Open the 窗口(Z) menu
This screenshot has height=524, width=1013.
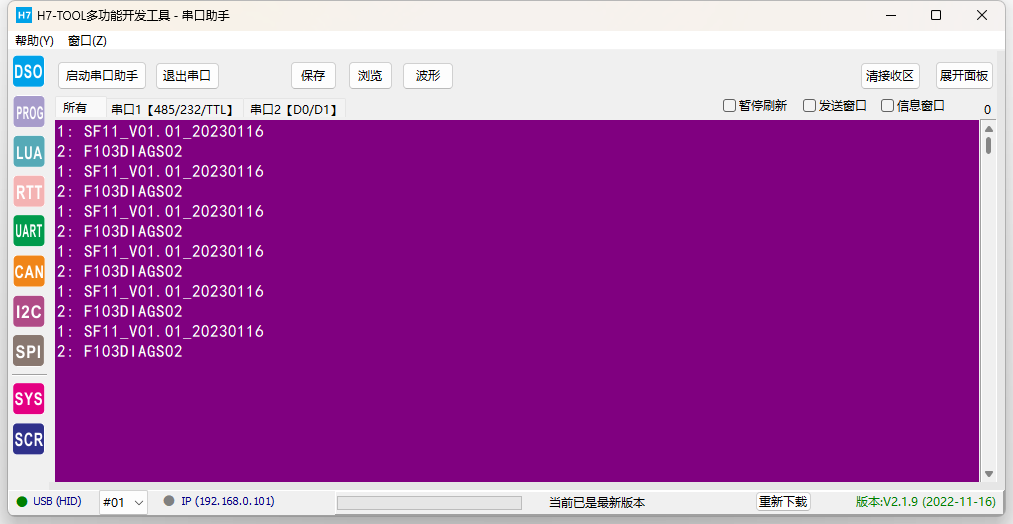tap(87, 41)
